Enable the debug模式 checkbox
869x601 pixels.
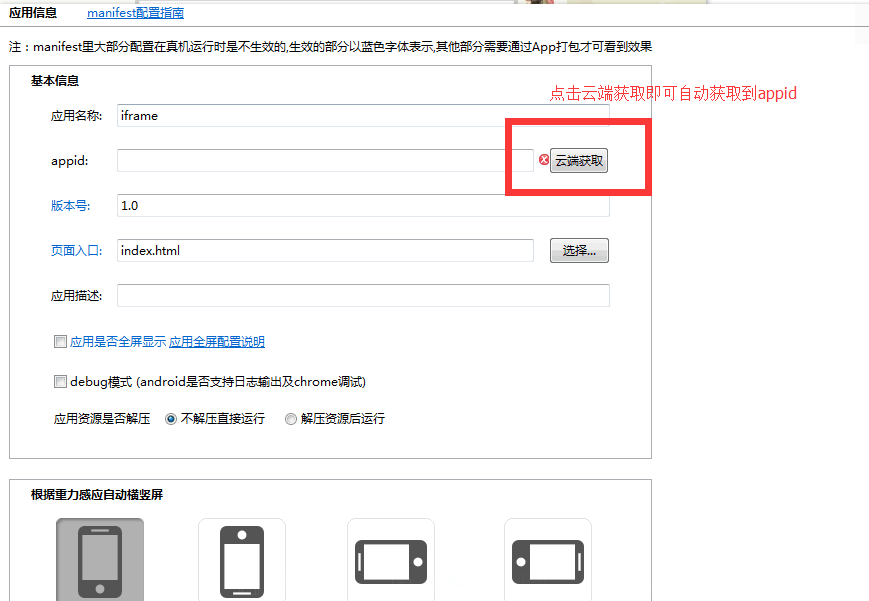(60, 381)
